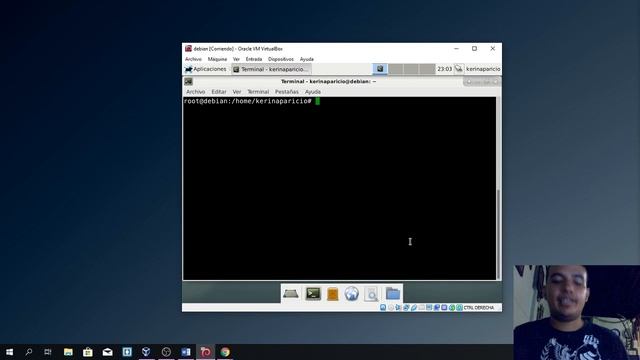This screenshot has width=640, height=360.
Task: Open the terminal's Editar menu
Action: click(x=219, y=92)
